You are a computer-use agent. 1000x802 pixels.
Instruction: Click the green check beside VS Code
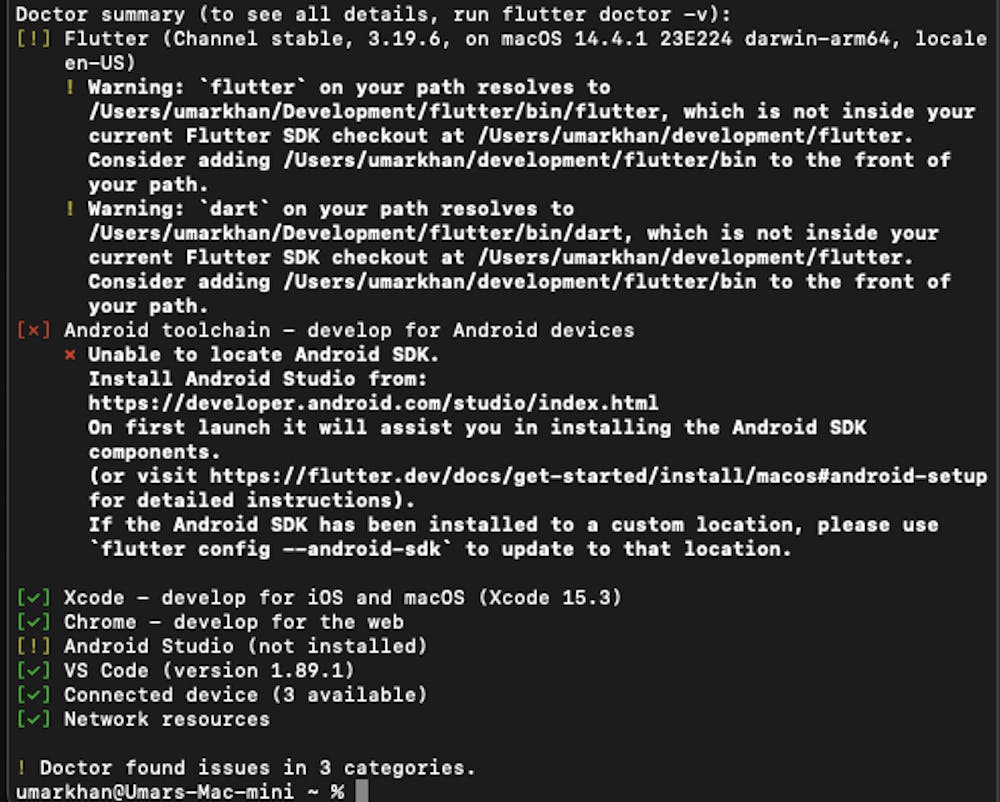pyautogui.click(x=34, y=670)
